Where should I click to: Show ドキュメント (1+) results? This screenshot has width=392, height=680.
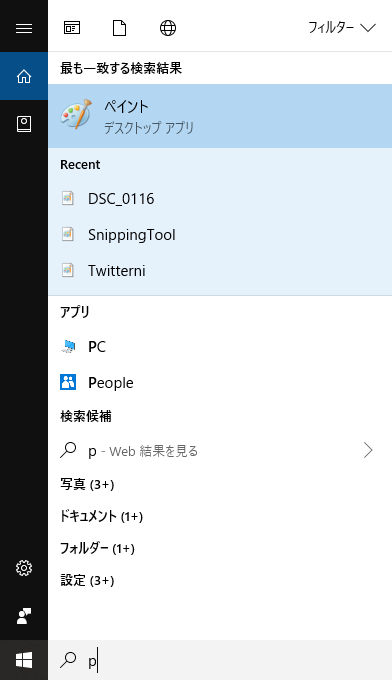[101, 516]
